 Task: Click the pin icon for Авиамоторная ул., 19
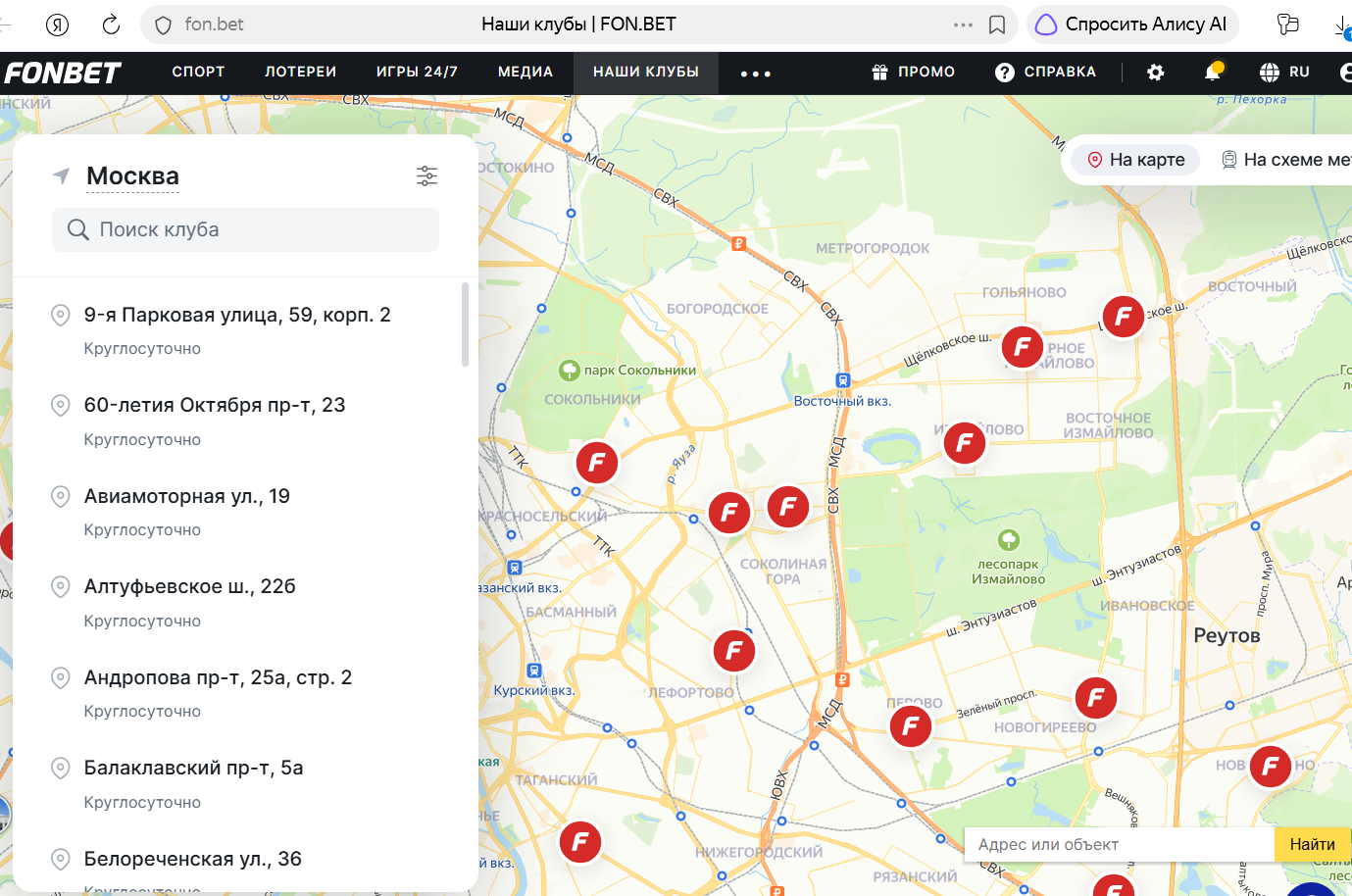tap(61, 496)
